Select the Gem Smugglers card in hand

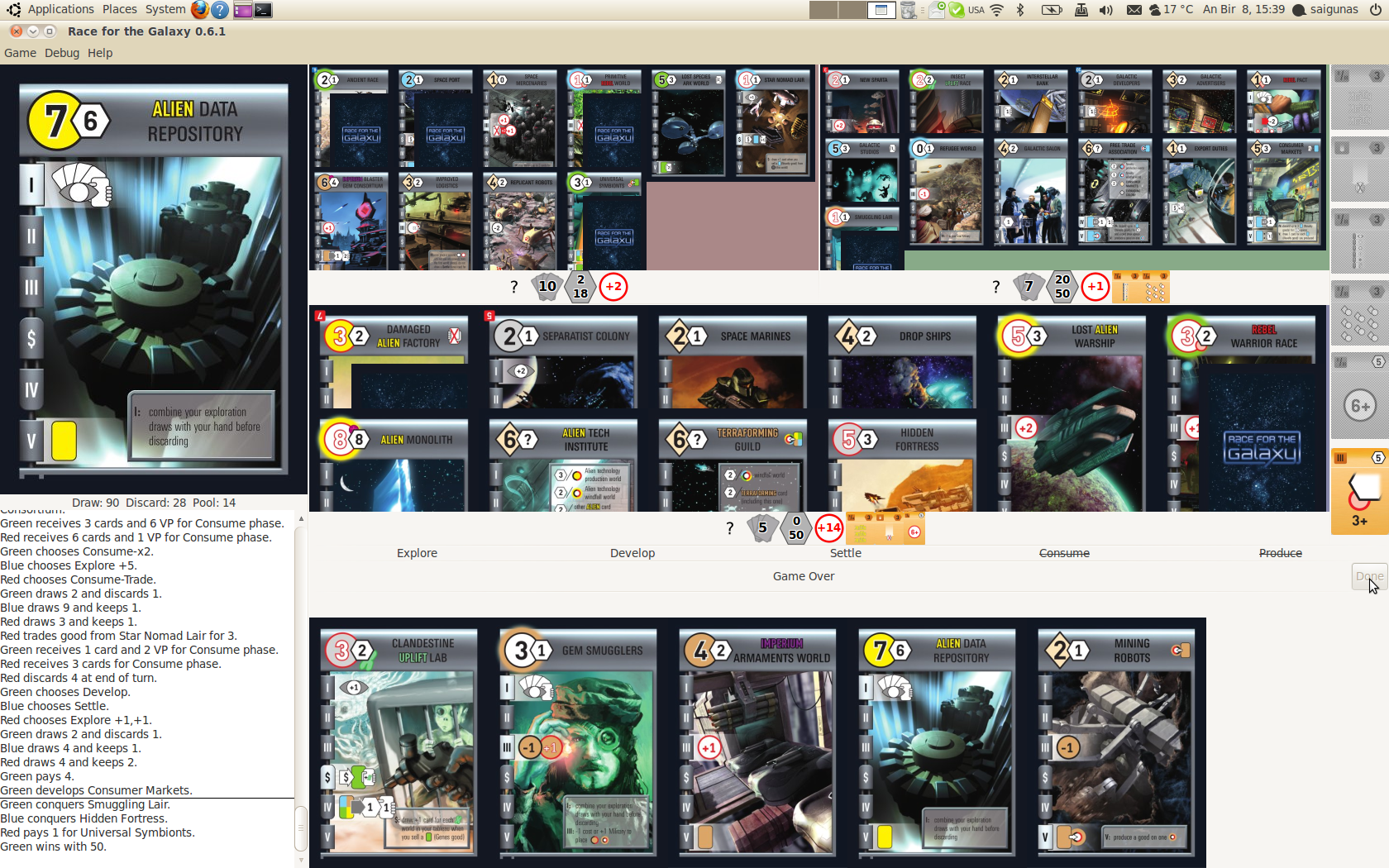point(577,742)
